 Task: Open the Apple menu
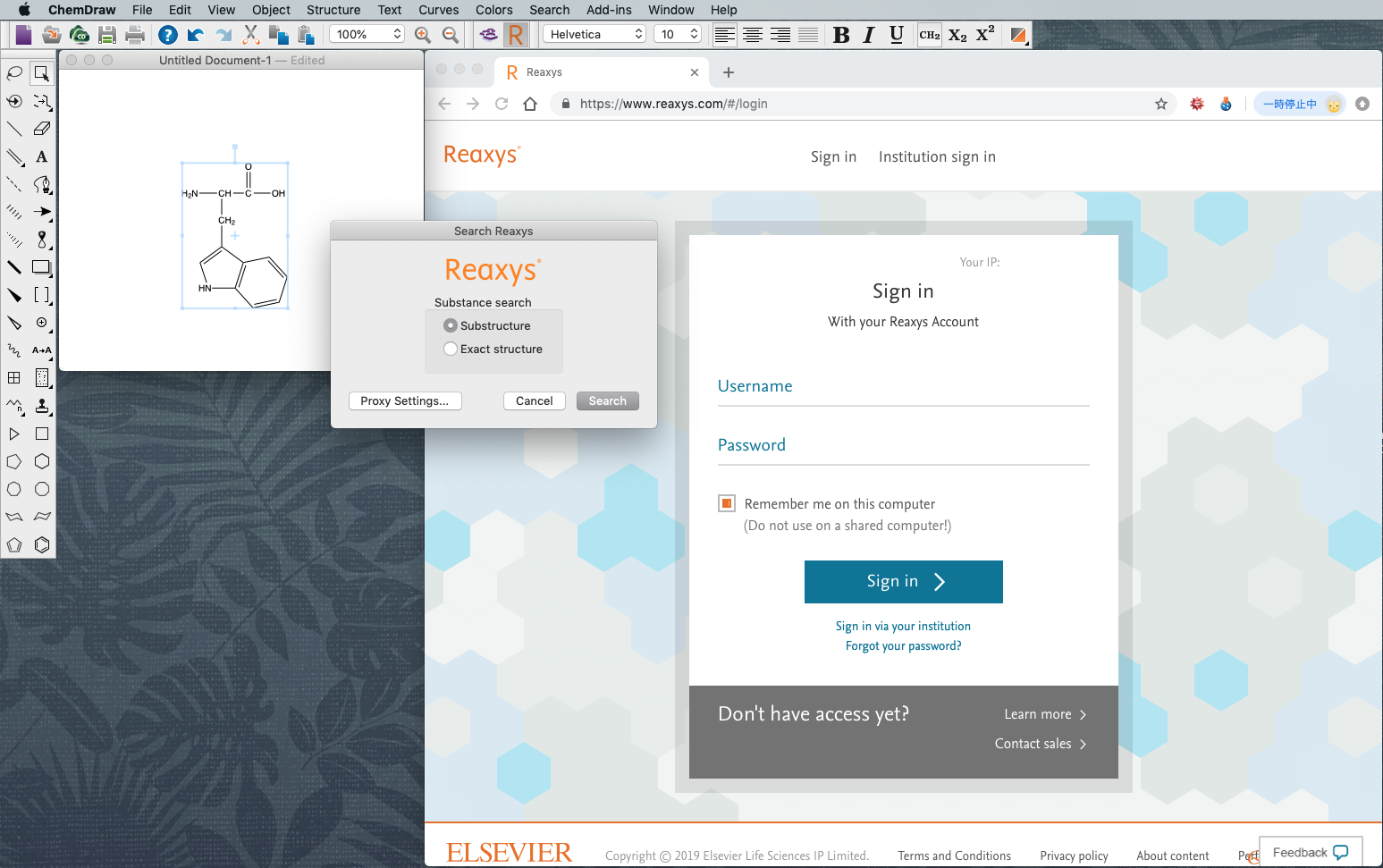tap(24, 10)
